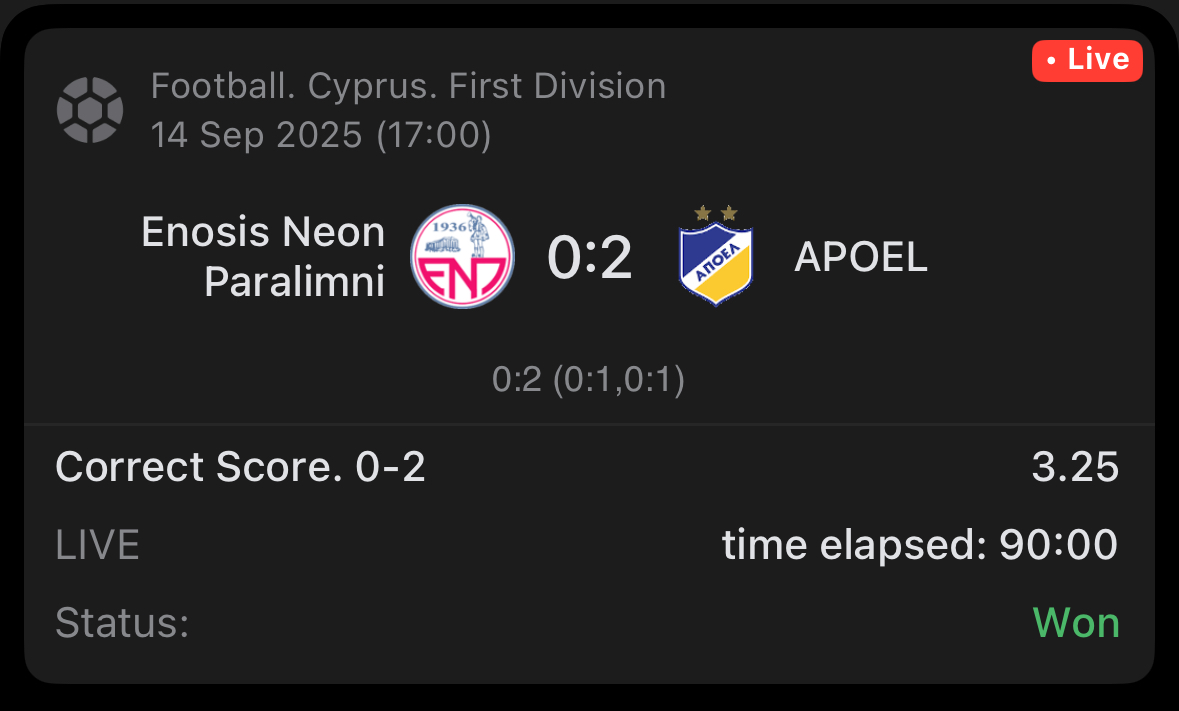Image resolution: width=1179 pixels, height=711 pixels.
Task: Click the empty area right of APOEL
Action: (x=1040, y=257)
